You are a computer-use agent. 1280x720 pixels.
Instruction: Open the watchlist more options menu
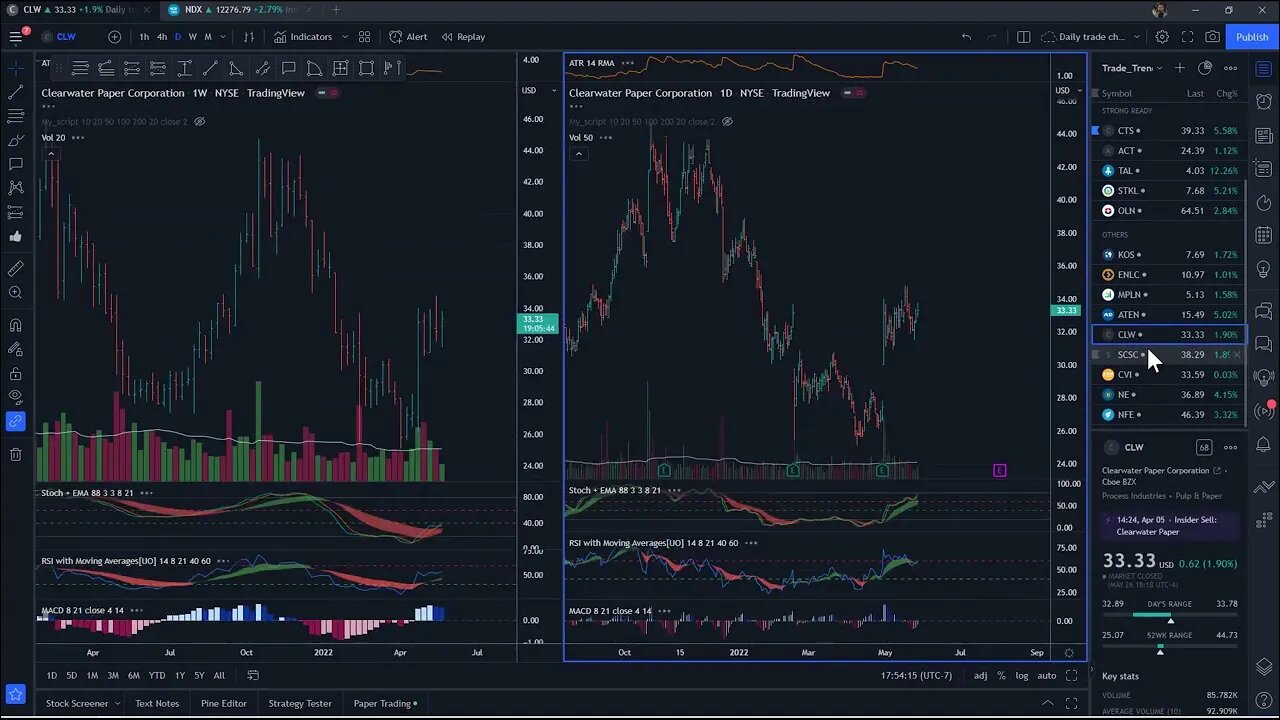1231,68
